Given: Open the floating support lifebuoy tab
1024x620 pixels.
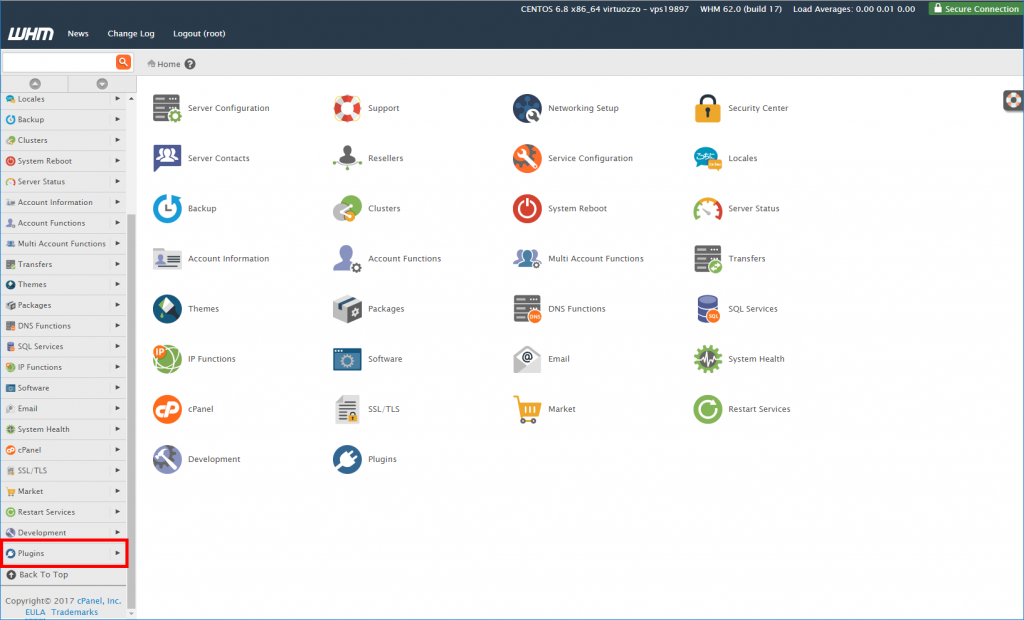Looking at the screenshot, I should pos(1013,100).
